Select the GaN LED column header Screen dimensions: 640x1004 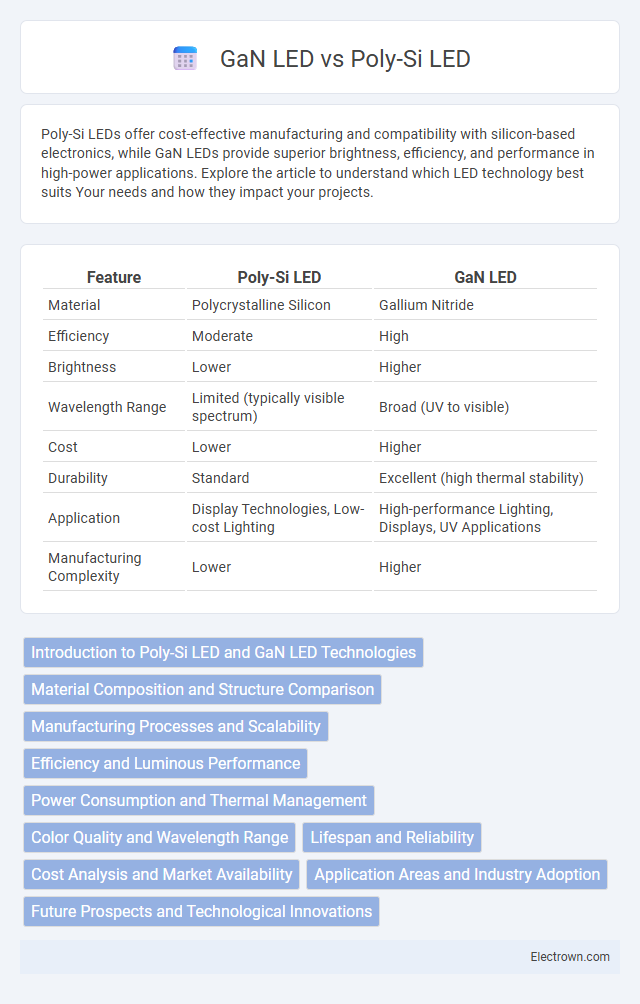tap(485, 277)
